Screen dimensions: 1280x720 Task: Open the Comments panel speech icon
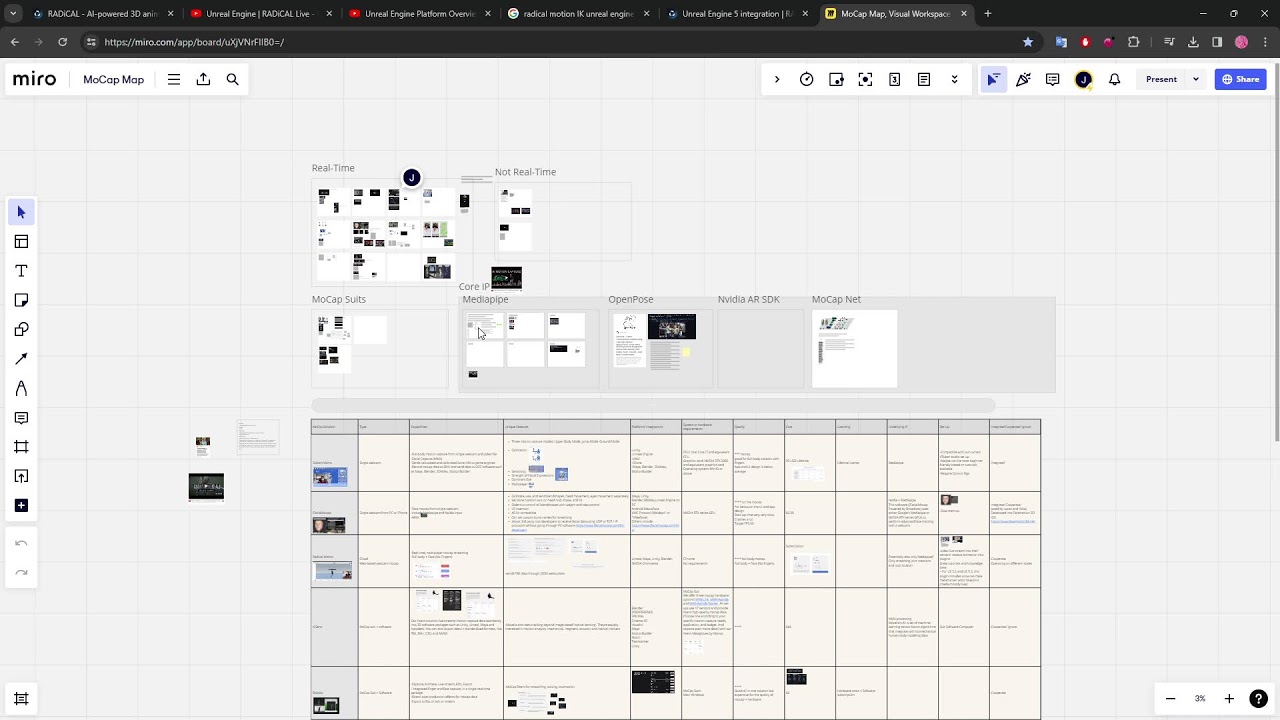[1052, 79]
